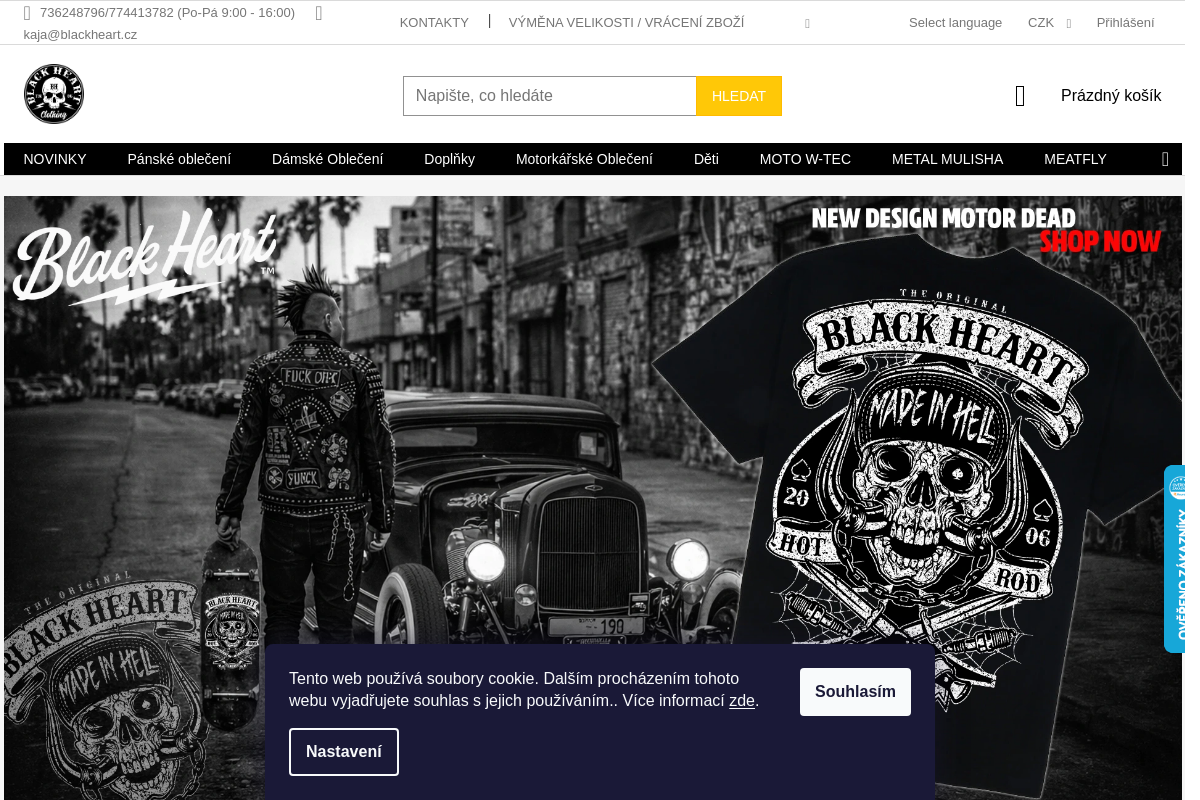
Task: Open Výměna velikosti / vrácení zboží link
Action: [x=626, y=23]
